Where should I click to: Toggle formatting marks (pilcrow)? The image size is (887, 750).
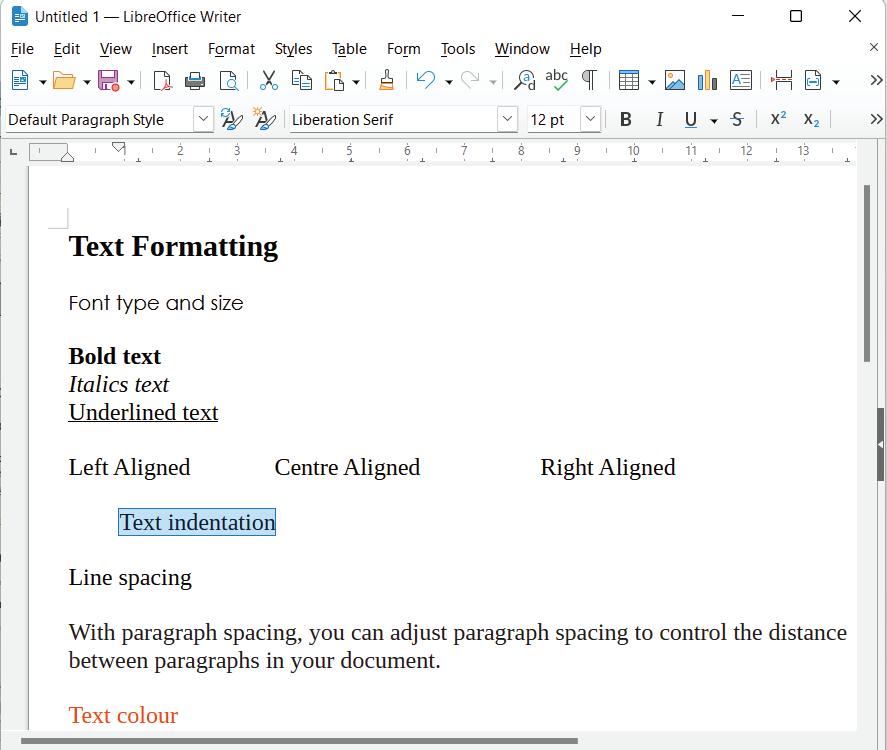(x=589, y=80)
